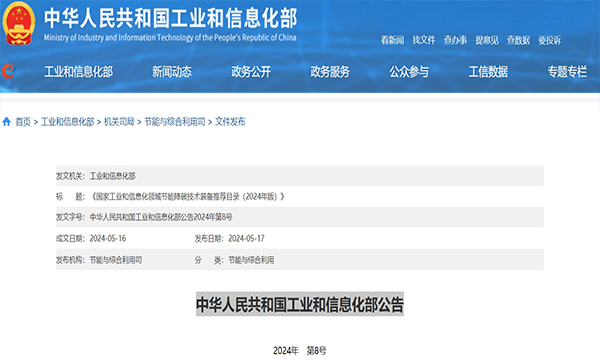Click the 发布机构 field label
This screenshot has width=600, height=360.
pos(71,260)
